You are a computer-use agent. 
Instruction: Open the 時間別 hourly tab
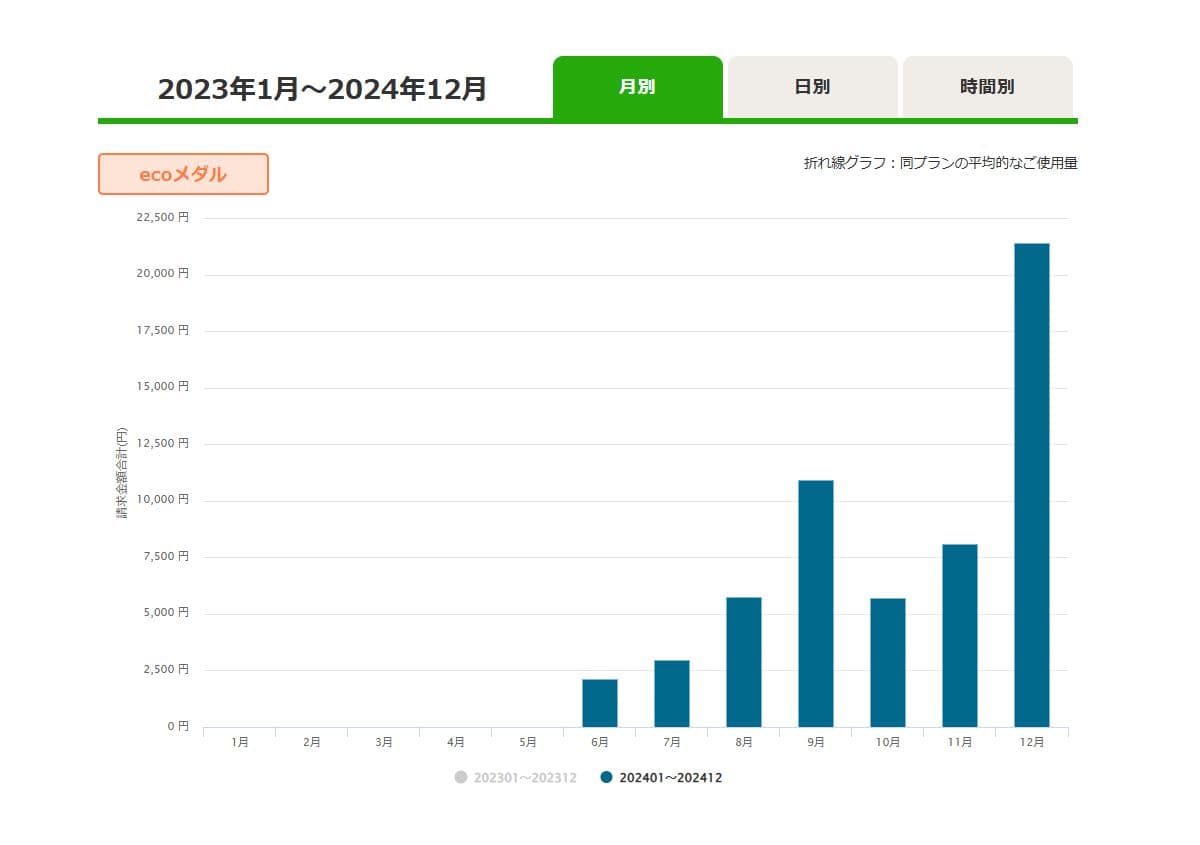[x=987, y=87]
